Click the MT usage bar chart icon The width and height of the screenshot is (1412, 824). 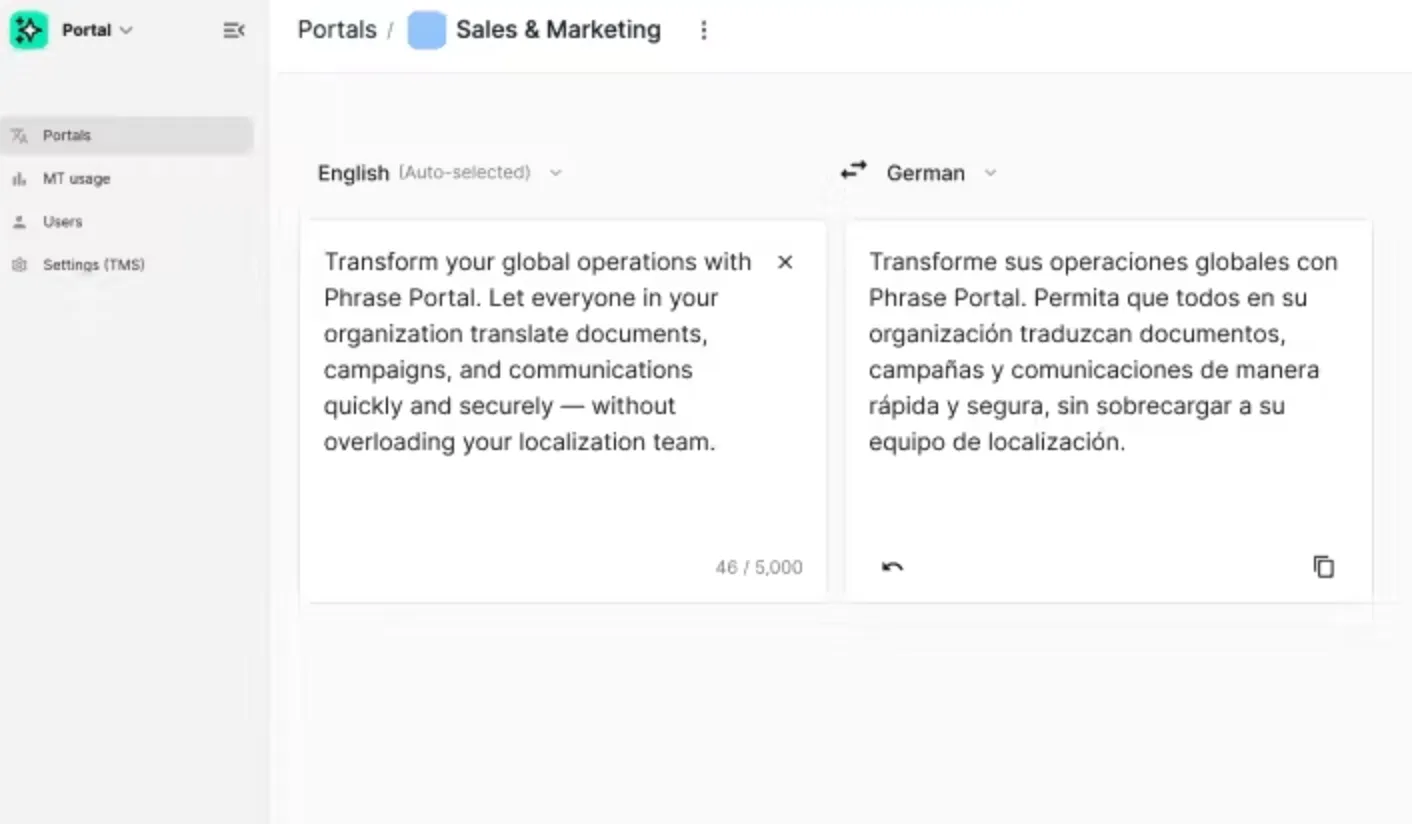[x=19, y=178]
